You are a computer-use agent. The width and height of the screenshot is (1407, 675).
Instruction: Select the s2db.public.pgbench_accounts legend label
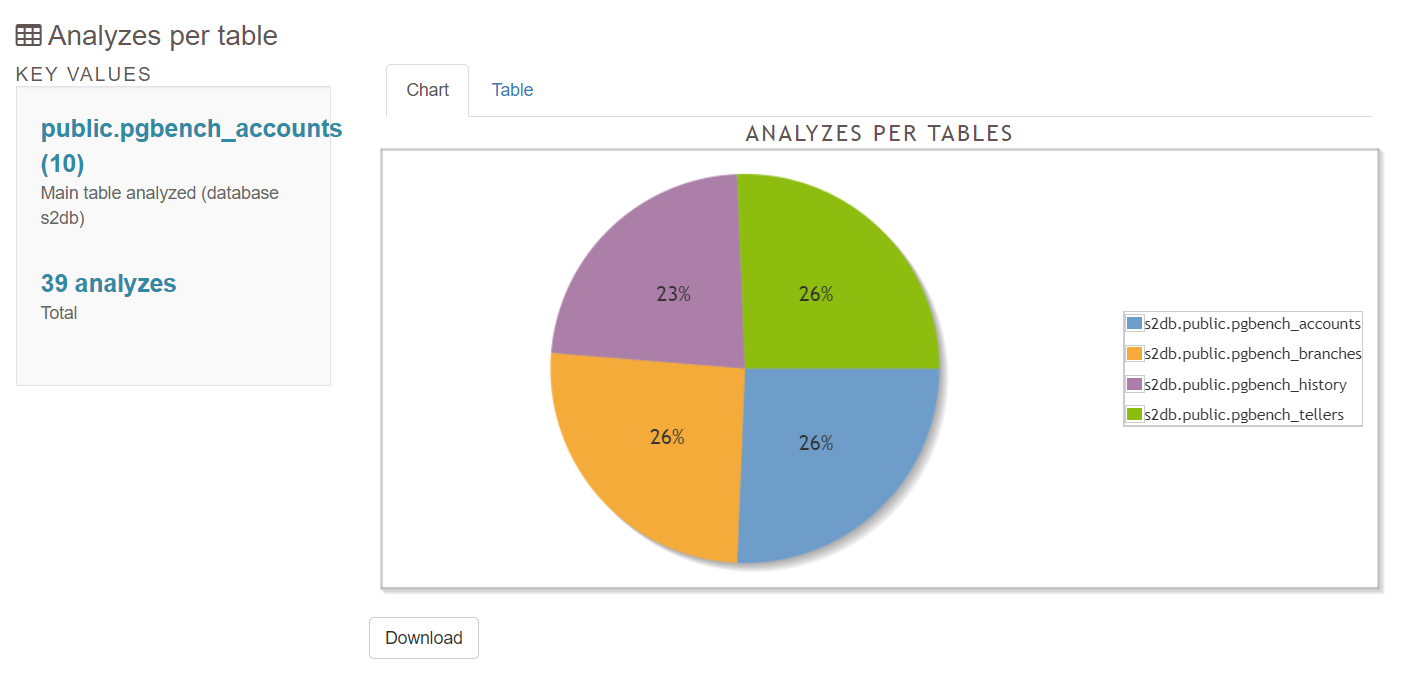[1252, 324]
